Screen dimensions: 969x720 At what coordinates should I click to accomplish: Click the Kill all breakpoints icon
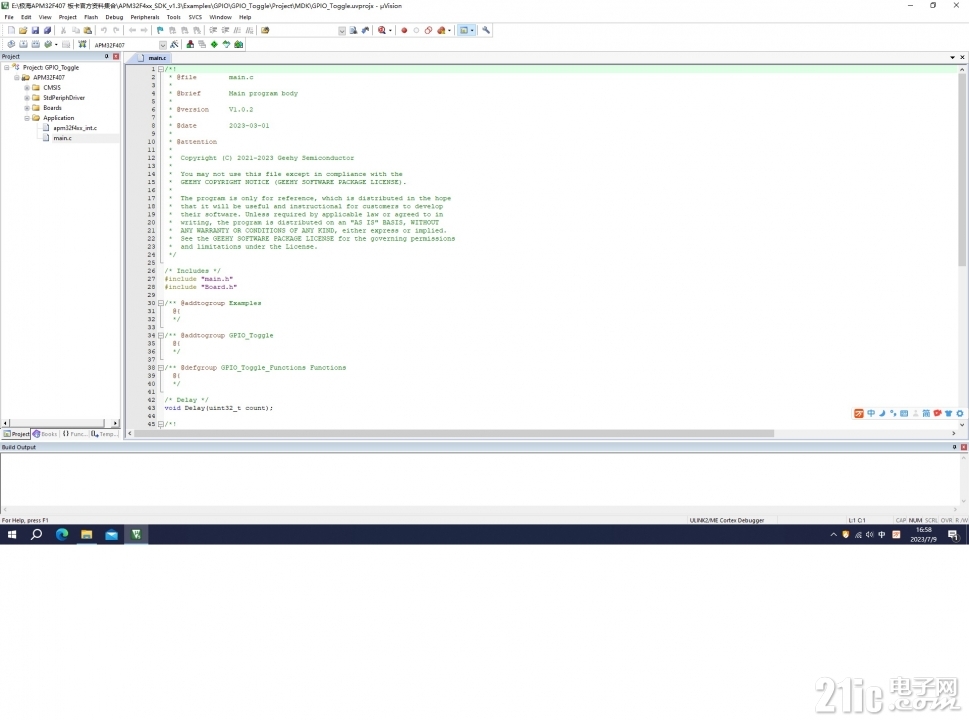click(x=441, y=30)
